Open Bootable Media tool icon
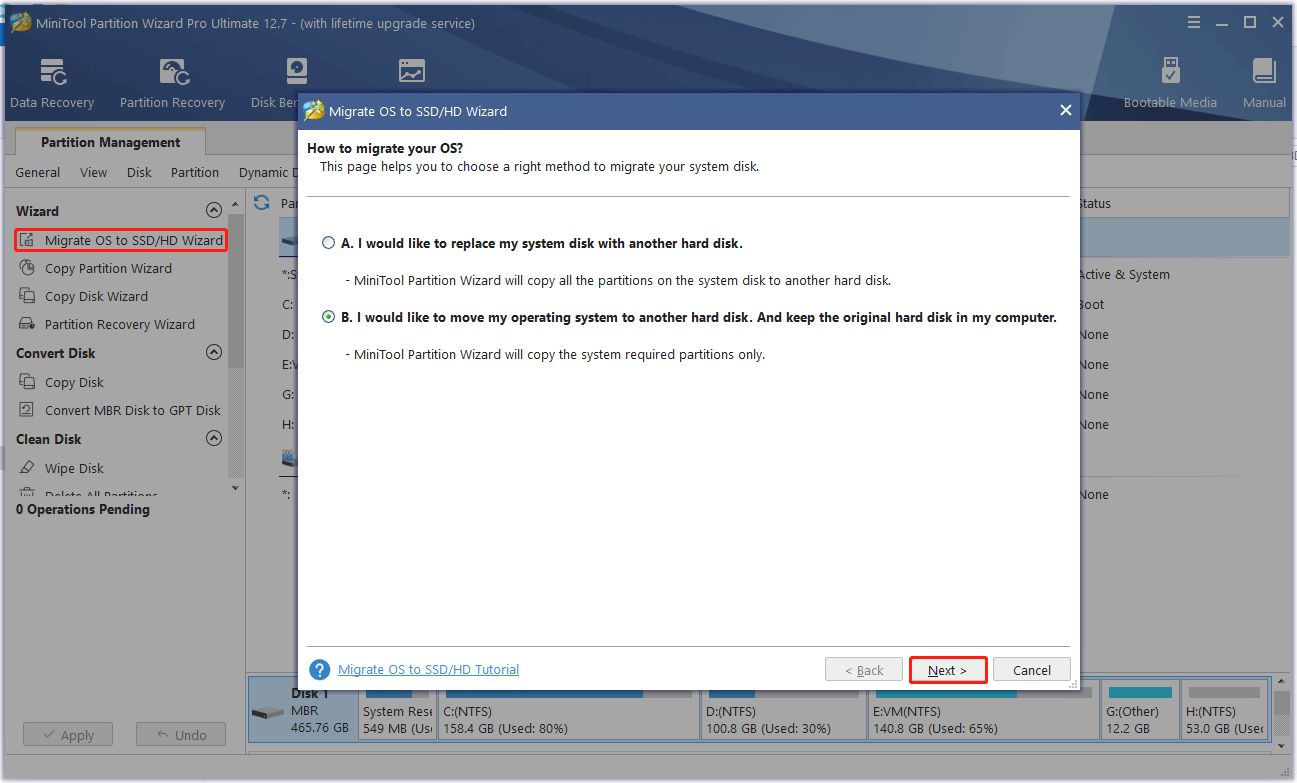 1170,71
